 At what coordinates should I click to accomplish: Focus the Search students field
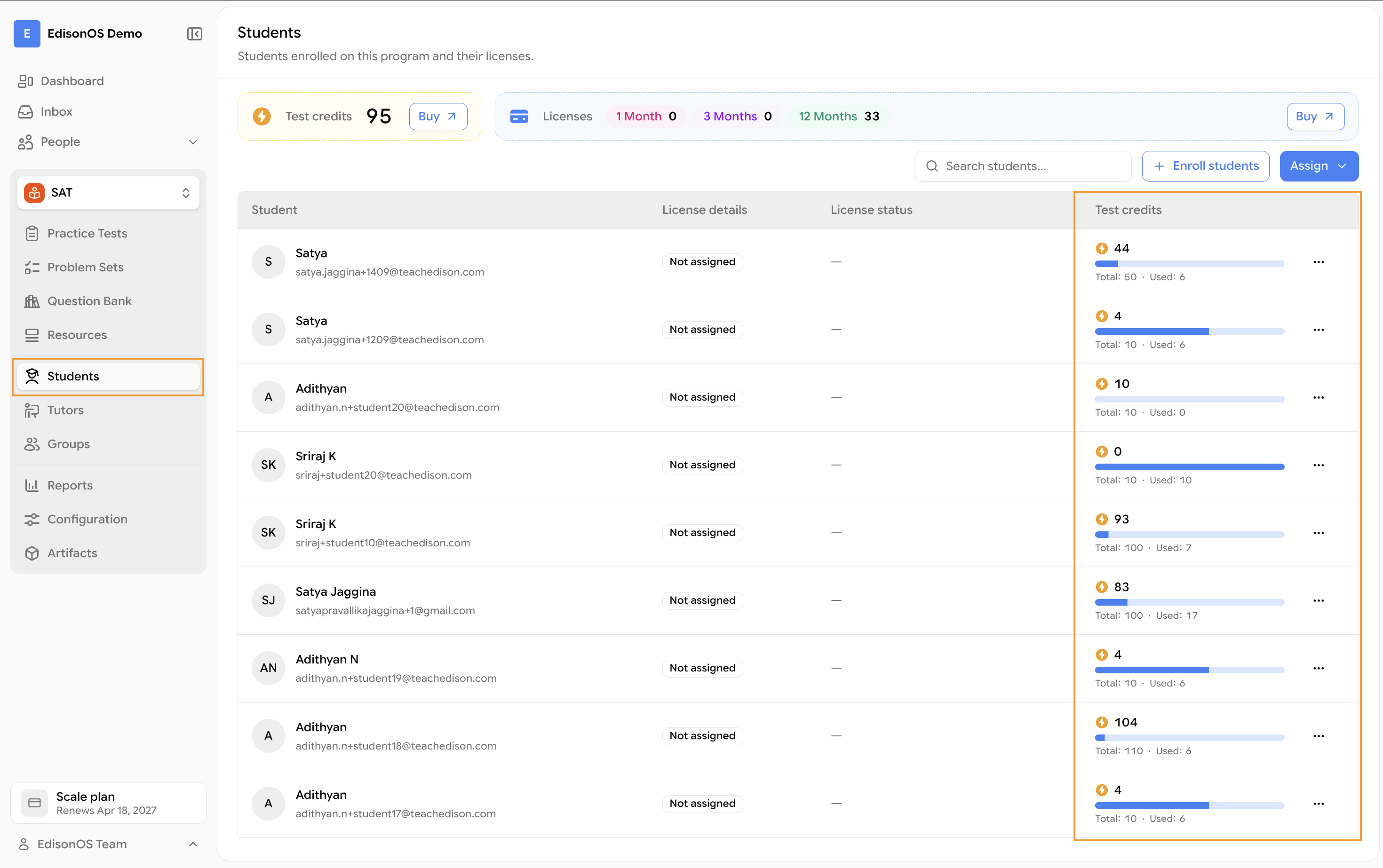1023,166
